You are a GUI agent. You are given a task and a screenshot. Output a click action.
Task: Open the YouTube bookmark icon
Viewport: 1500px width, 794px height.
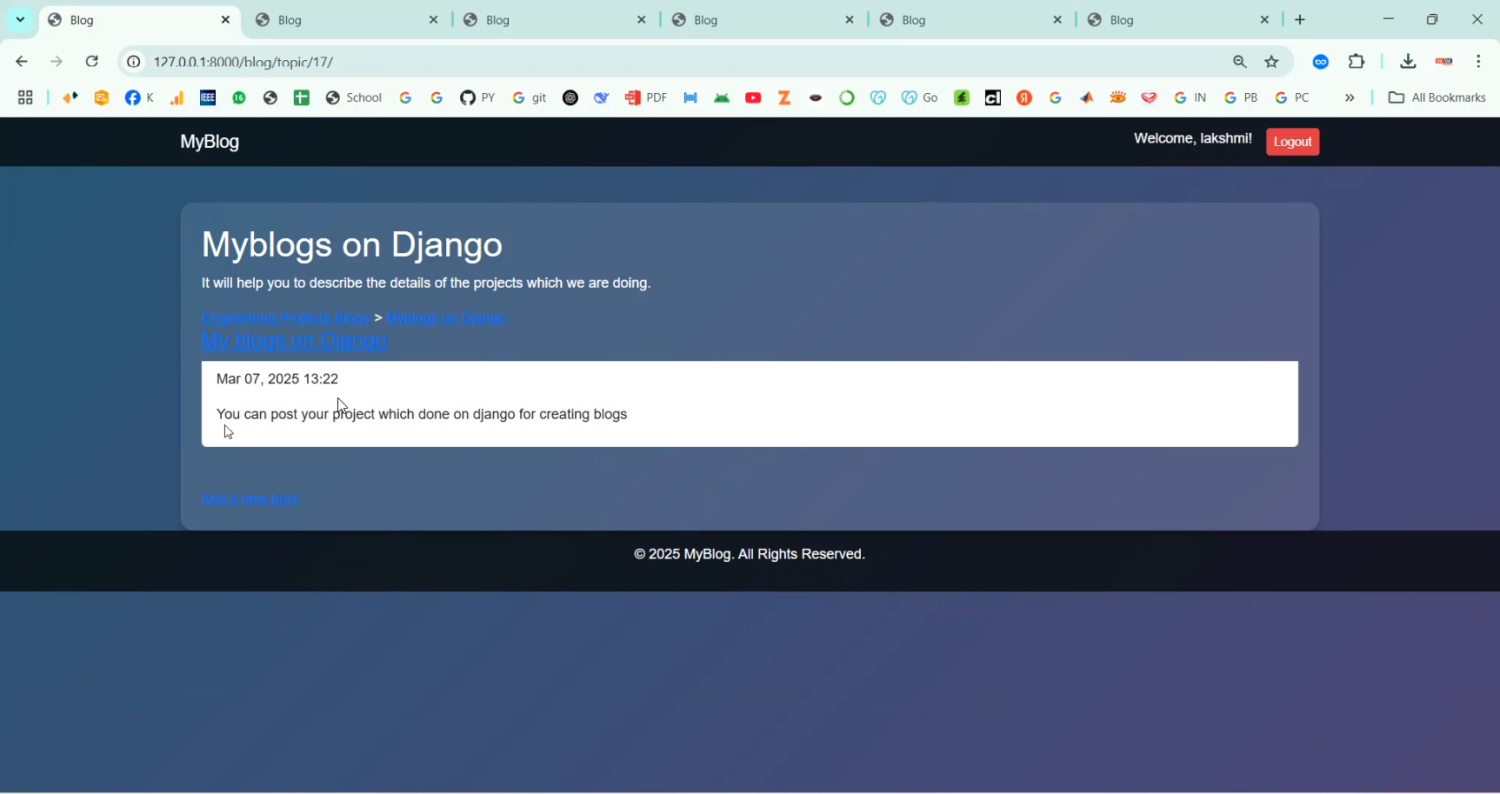[753, 98]
